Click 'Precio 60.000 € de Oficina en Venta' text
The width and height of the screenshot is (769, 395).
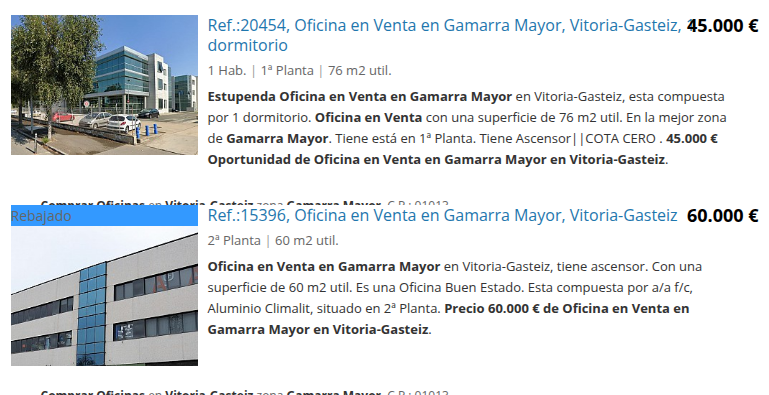coord(555,309)
